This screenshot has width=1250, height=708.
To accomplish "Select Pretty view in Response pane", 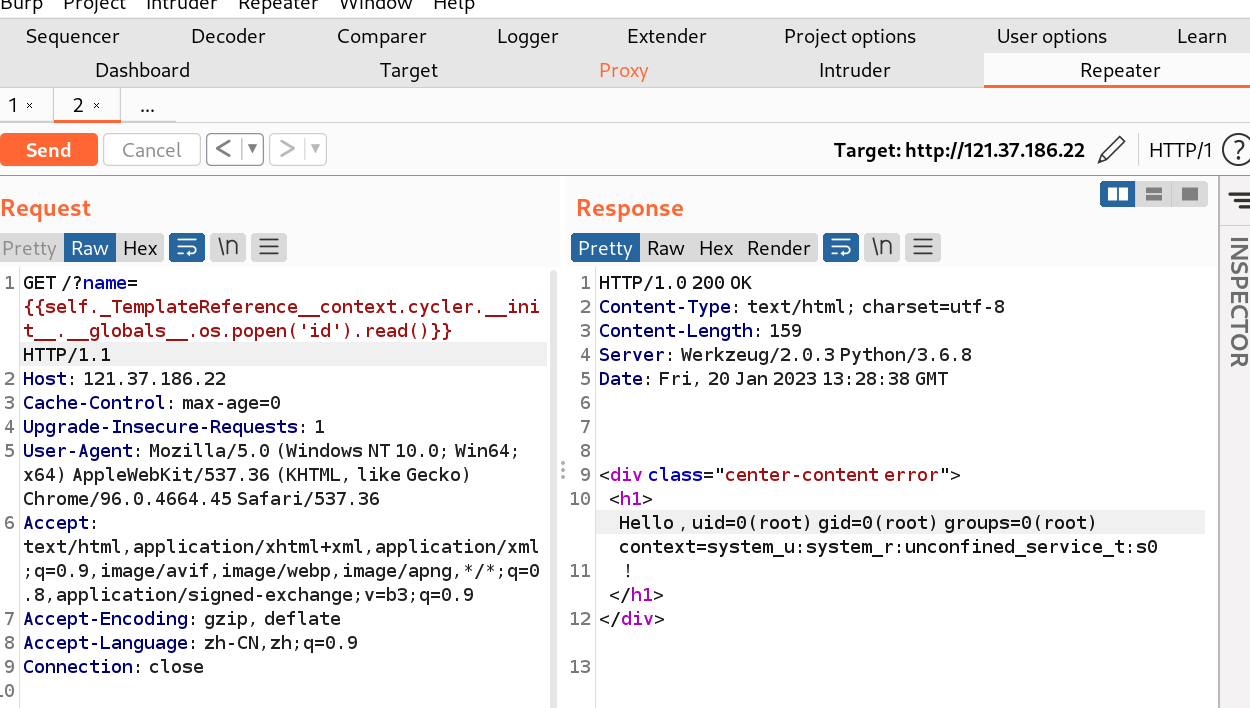I will tap(605, 248).
